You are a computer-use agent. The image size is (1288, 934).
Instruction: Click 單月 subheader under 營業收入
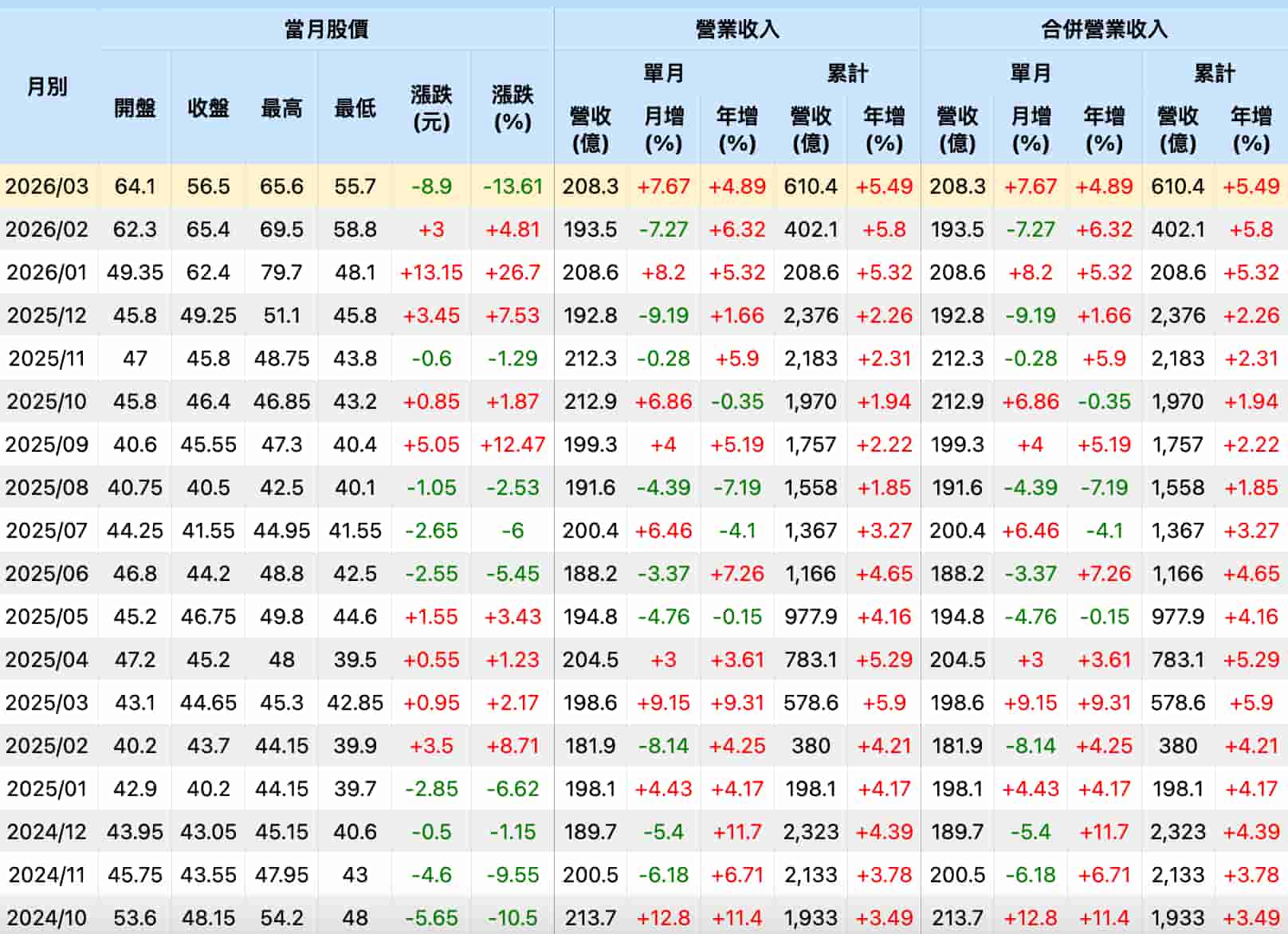click(x=664, y=73)
